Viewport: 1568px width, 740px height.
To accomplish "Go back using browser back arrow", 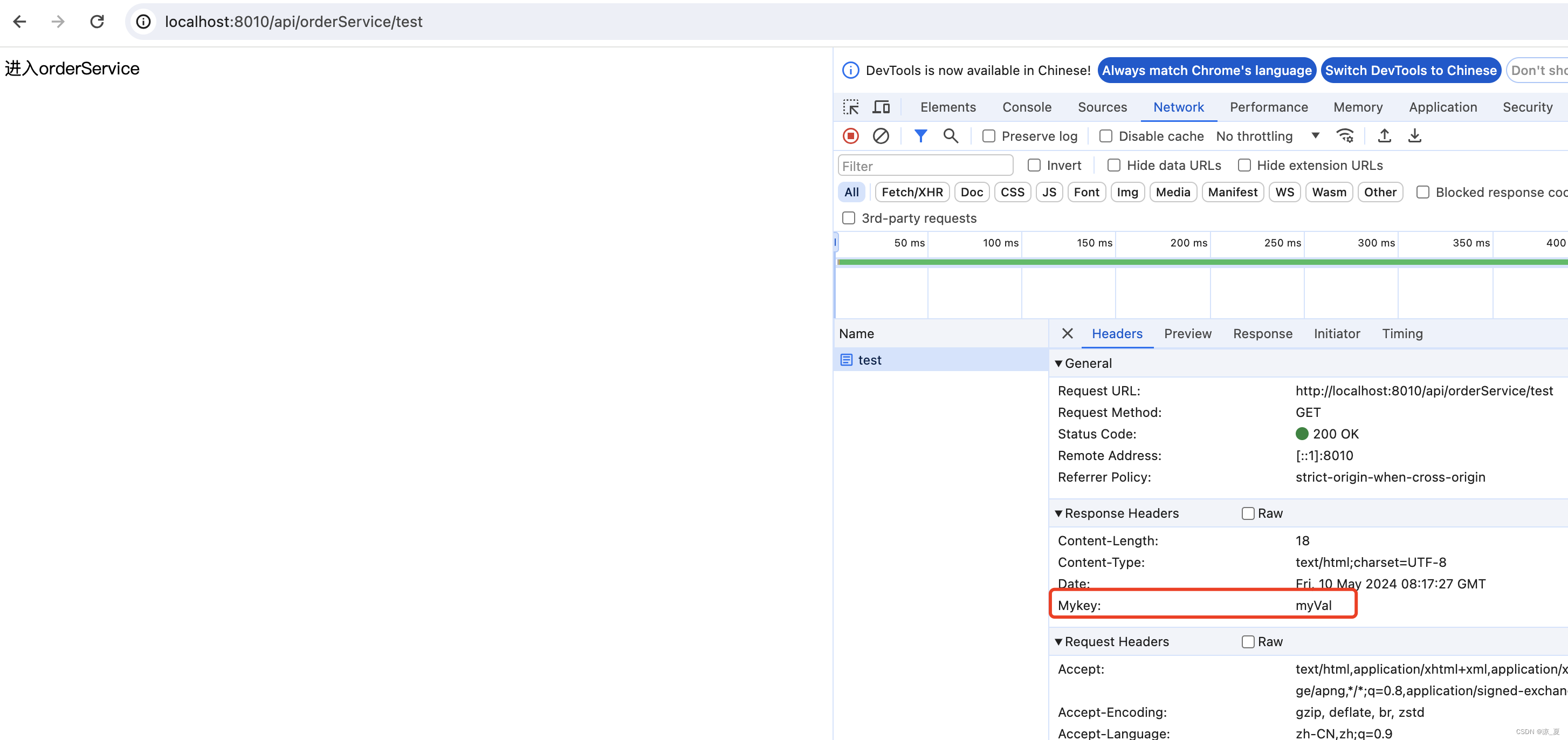I will pos(19,22).
